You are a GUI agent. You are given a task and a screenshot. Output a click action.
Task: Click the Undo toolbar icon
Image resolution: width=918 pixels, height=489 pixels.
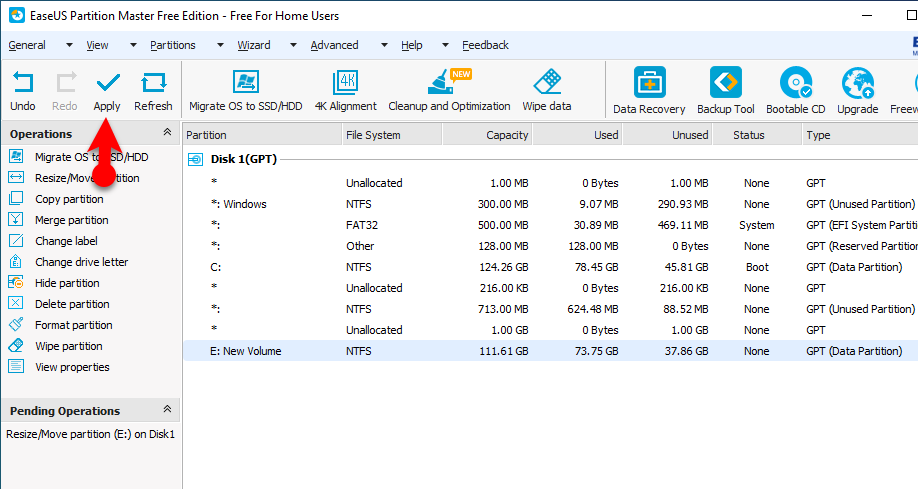[x=22, y=83]
